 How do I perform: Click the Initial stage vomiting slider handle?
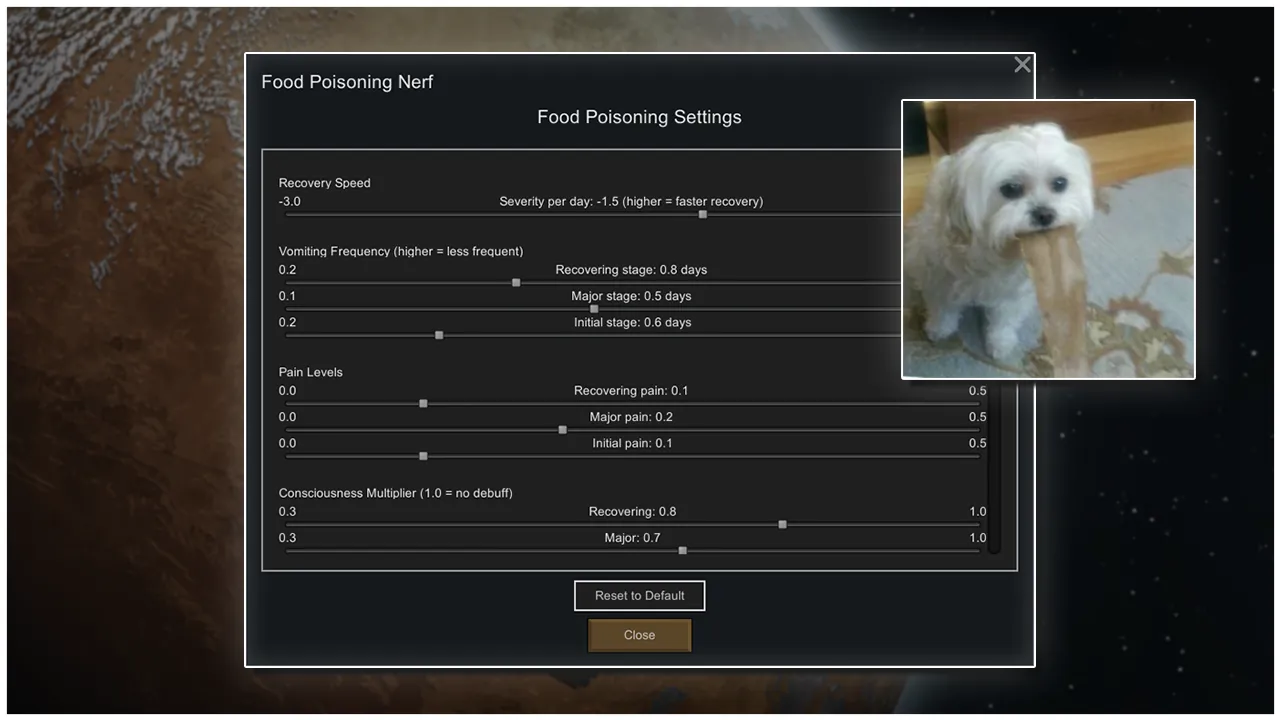click(439, 335)
